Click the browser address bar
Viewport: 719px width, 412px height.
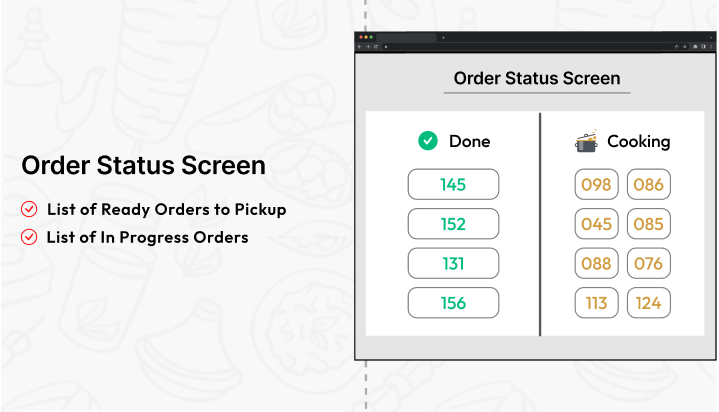(527, 46)
